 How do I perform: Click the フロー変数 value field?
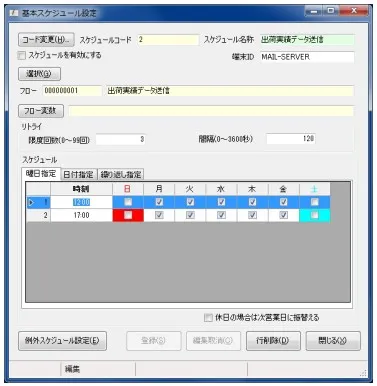pyautogui.click(x=211, y=111)
